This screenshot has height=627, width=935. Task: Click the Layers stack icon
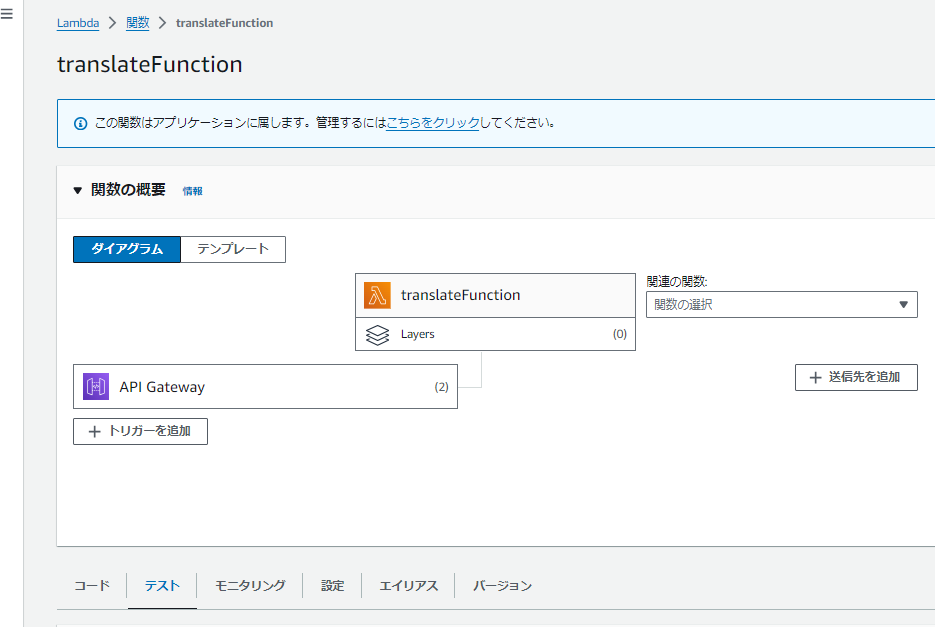pos(377,335)
